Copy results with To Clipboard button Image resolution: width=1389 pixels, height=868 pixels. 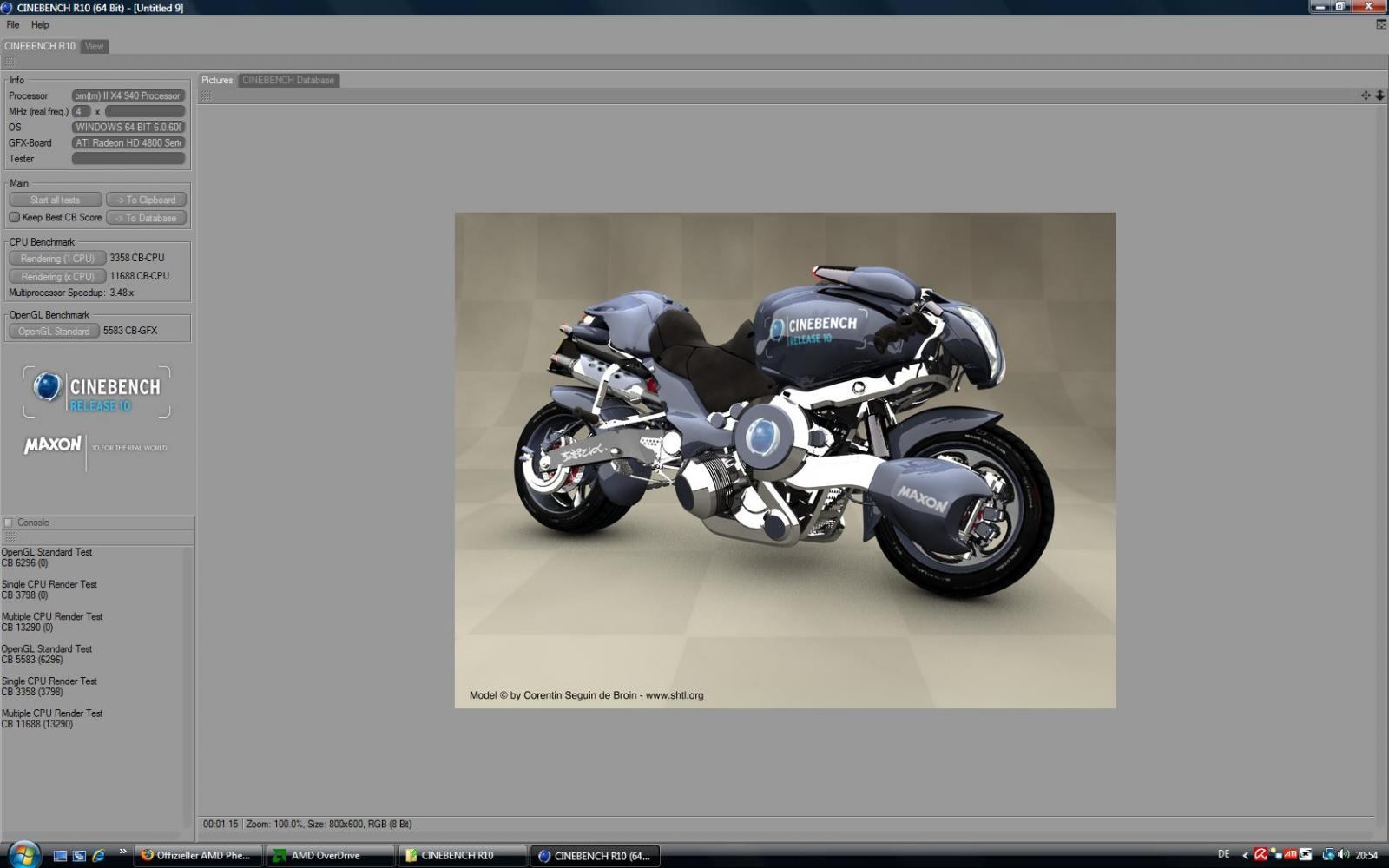pos(146,200)
